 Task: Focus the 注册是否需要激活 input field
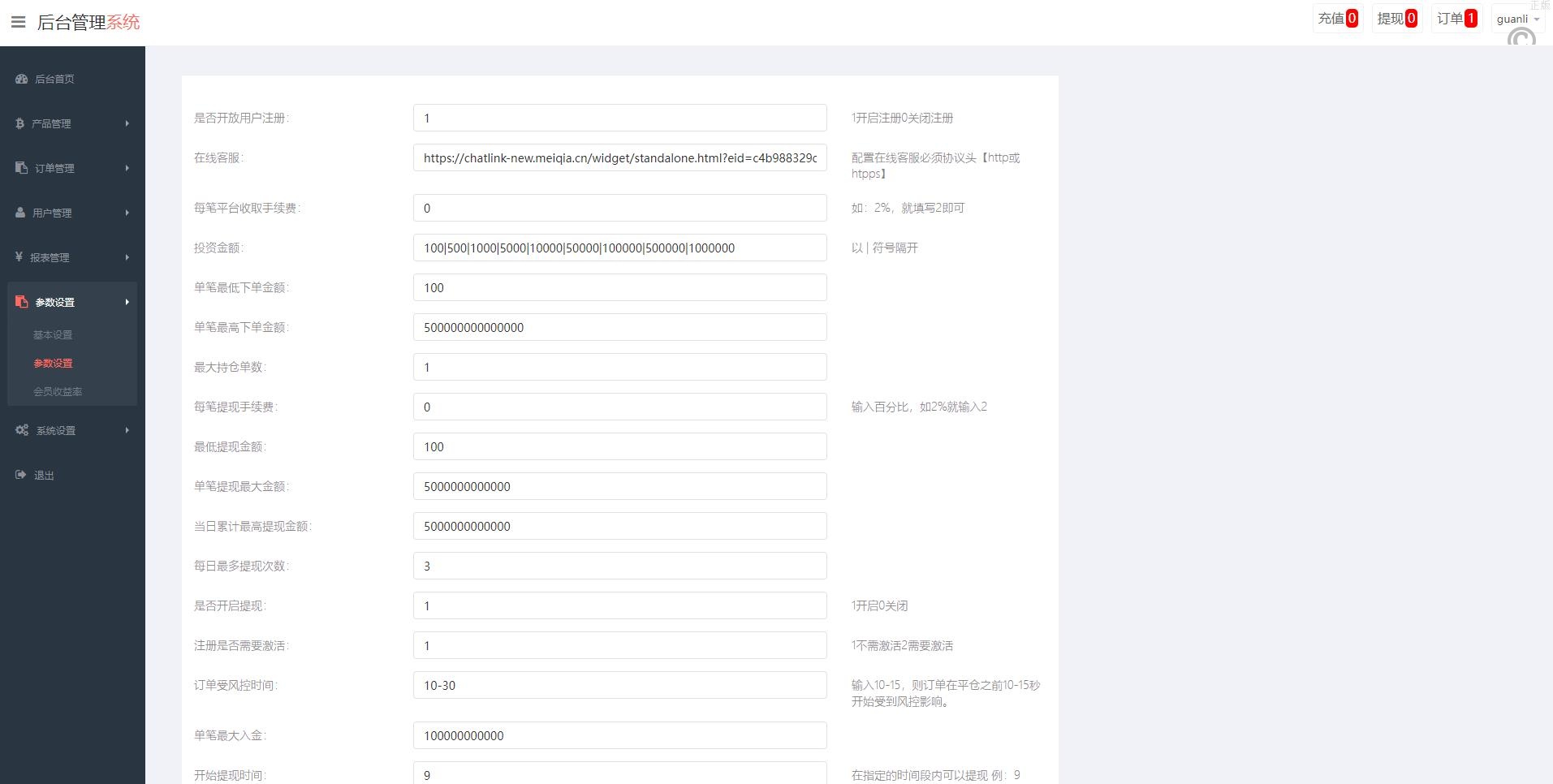[x=619, y=645]
